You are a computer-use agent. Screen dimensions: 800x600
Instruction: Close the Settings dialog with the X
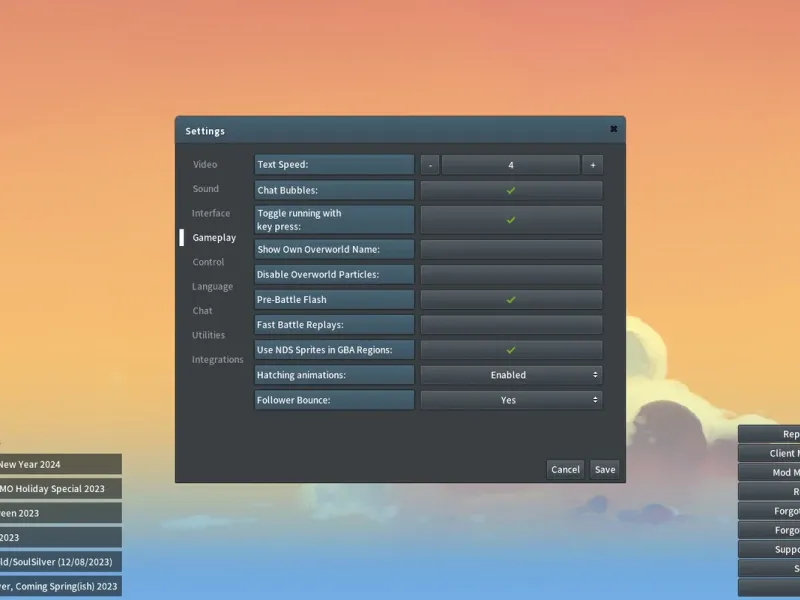coord(613,129)
